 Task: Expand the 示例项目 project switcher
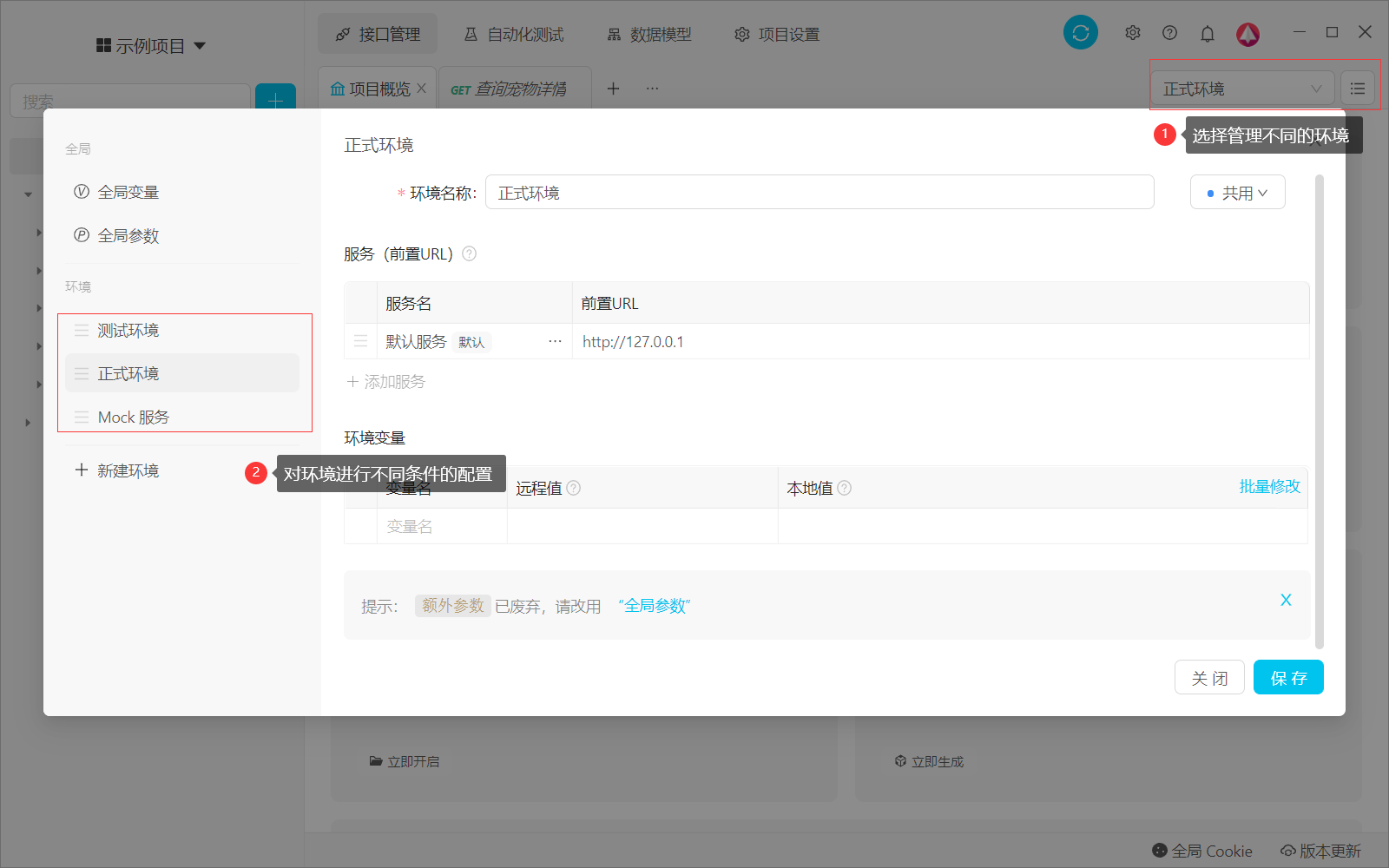point(151,46)
